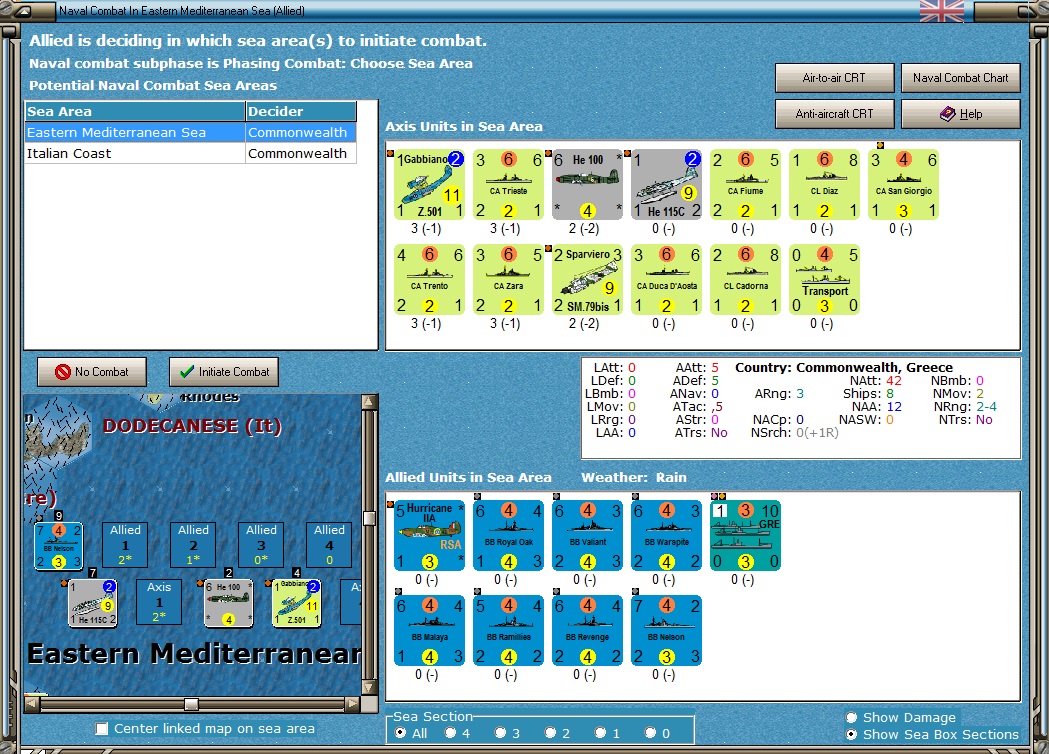This screenshot has height=754, width=1049.
Task: Select sea section 4 radio button
Action: pos(450,733)
